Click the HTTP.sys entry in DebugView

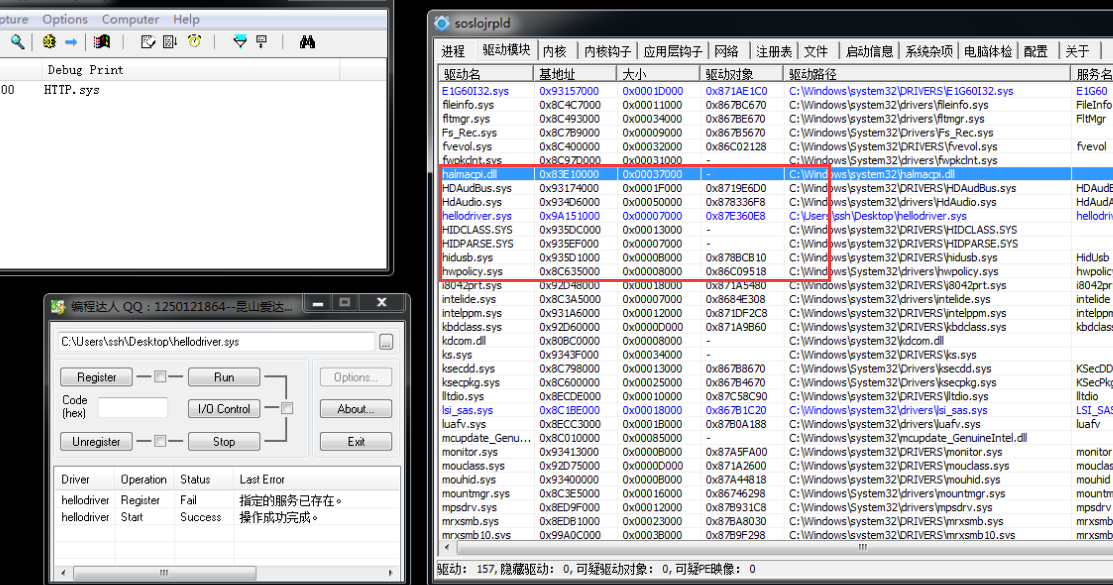click(72, 90)
